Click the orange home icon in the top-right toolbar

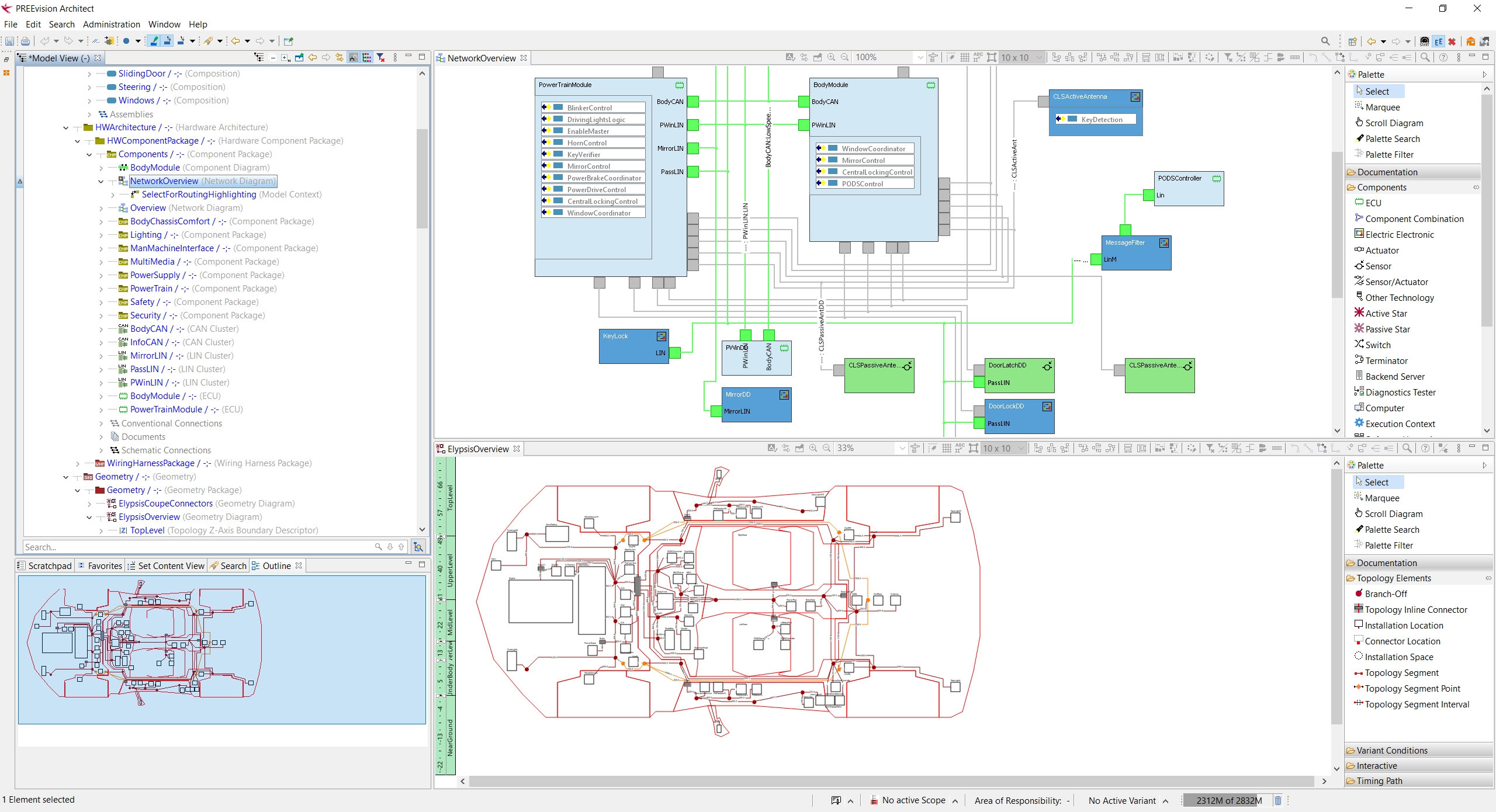pos(1470,41)
